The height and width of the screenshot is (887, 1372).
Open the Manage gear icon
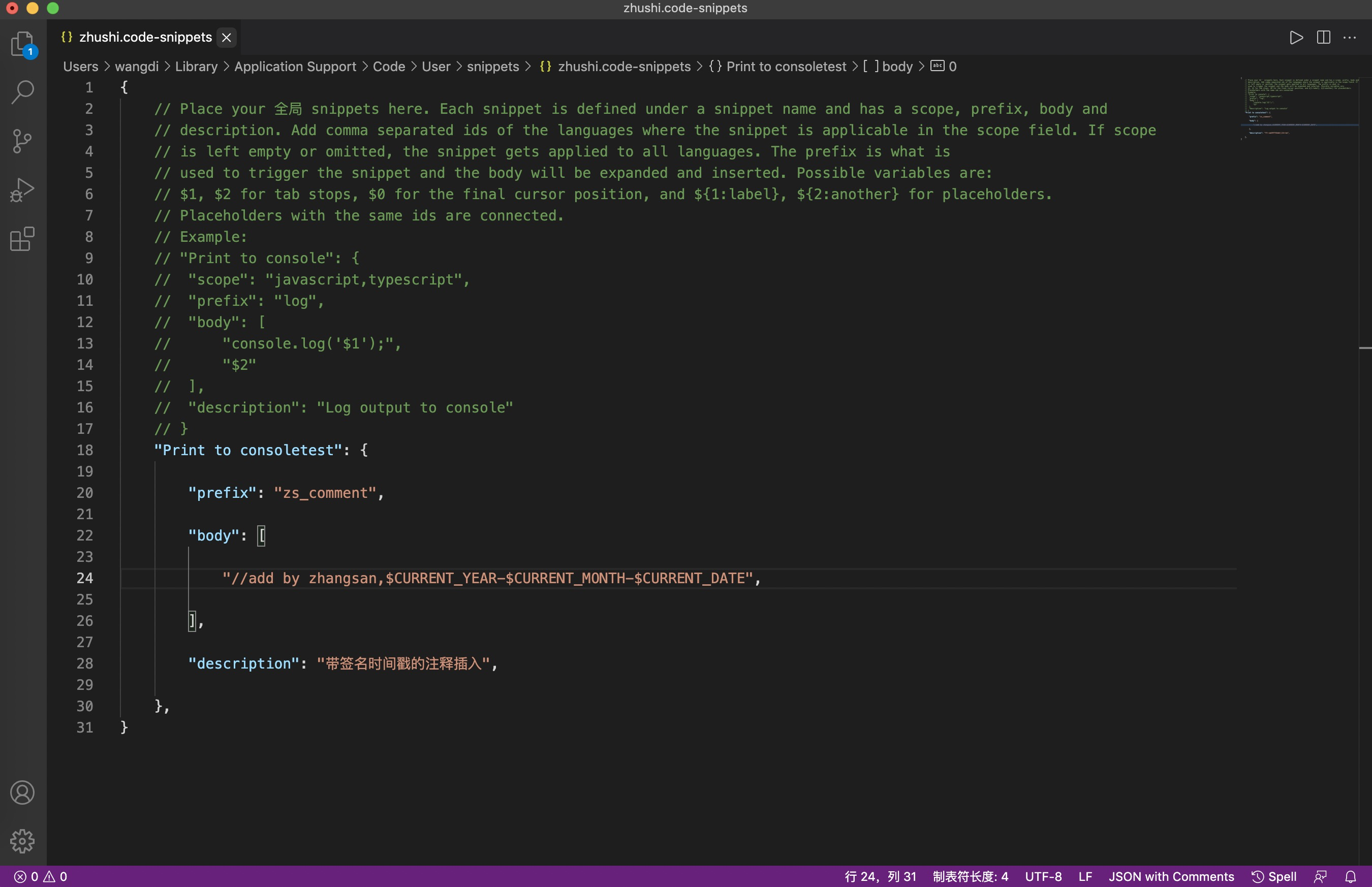click(x=22, y=841)
